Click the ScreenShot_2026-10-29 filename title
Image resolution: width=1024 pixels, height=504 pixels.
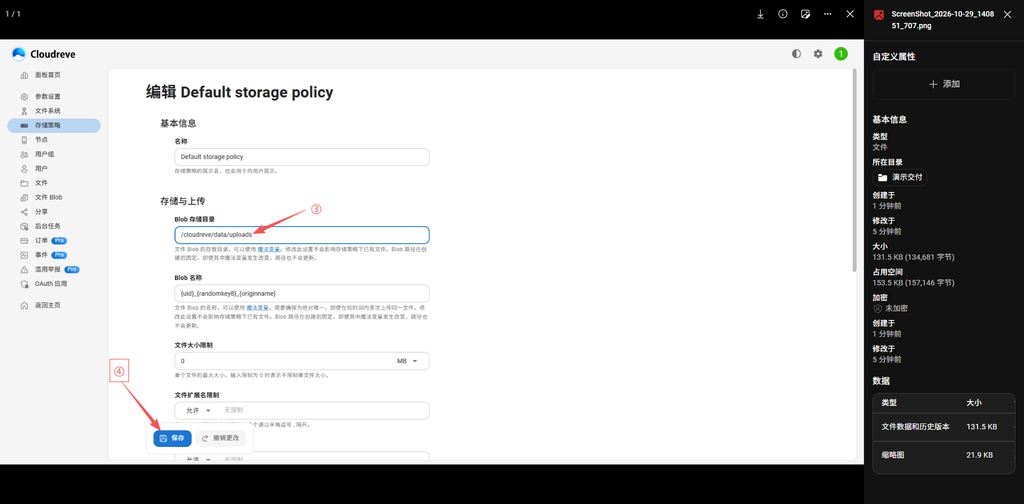pyautogui.click(x=942, y=20)
